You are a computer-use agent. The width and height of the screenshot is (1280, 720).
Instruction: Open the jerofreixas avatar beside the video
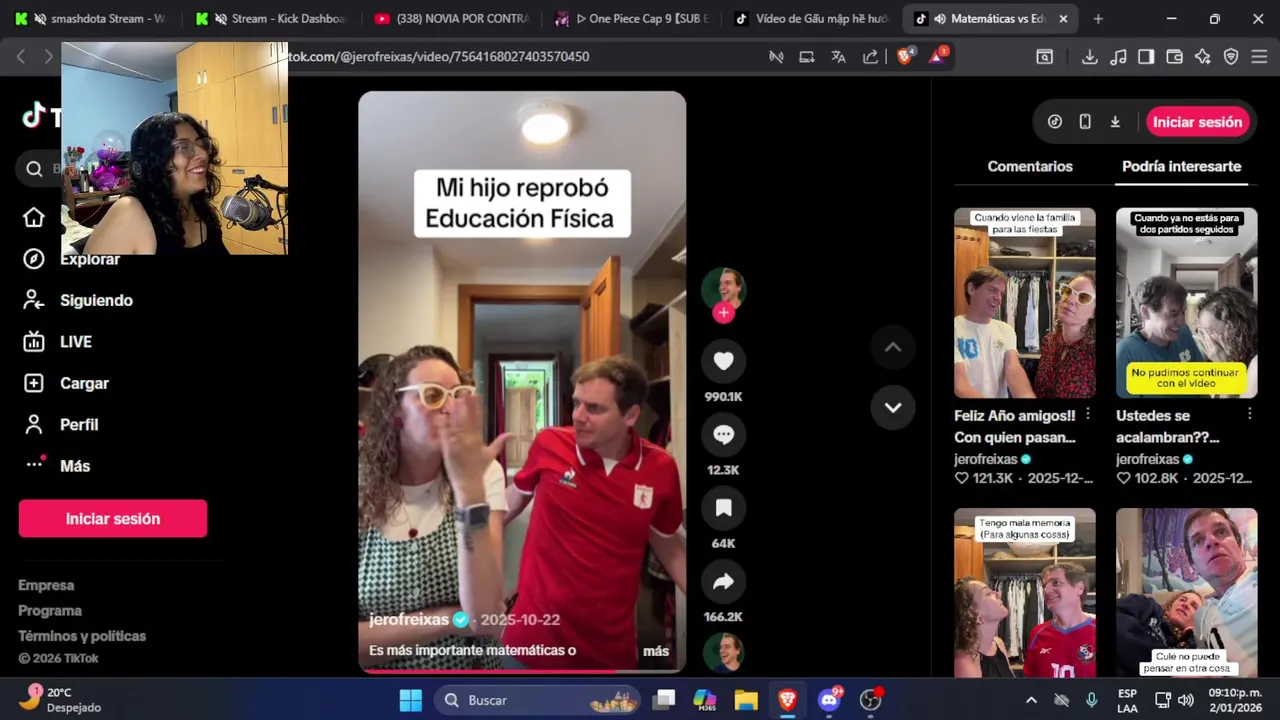click(723, 288)
